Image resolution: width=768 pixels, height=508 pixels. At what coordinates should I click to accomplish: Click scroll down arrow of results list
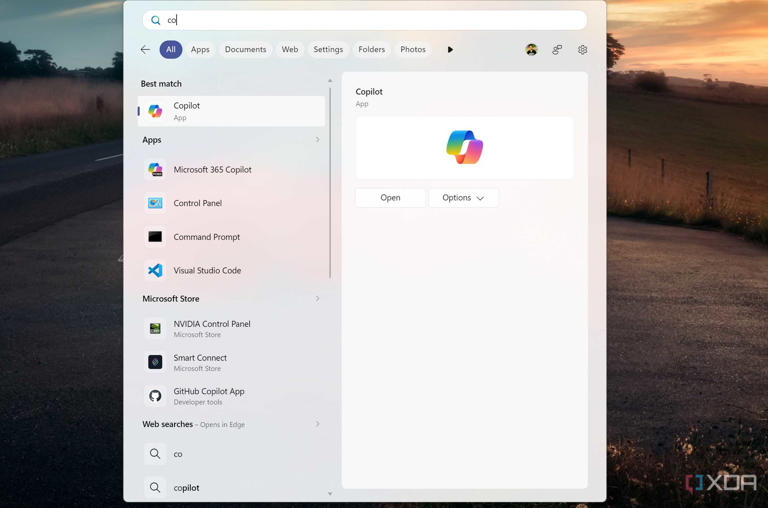330,493
